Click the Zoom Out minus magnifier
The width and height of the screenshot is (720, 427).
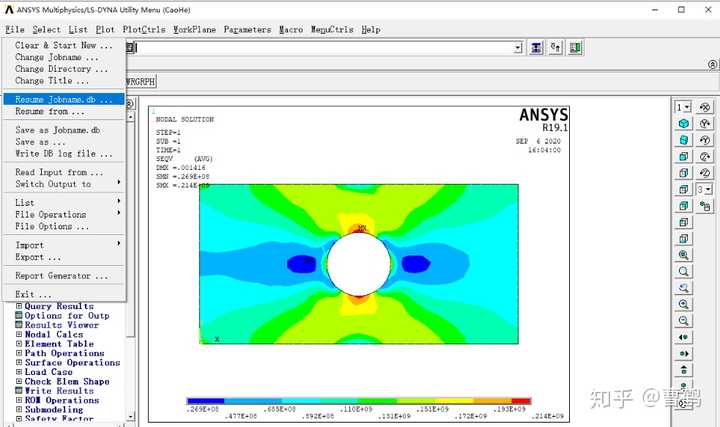(683, 321)
